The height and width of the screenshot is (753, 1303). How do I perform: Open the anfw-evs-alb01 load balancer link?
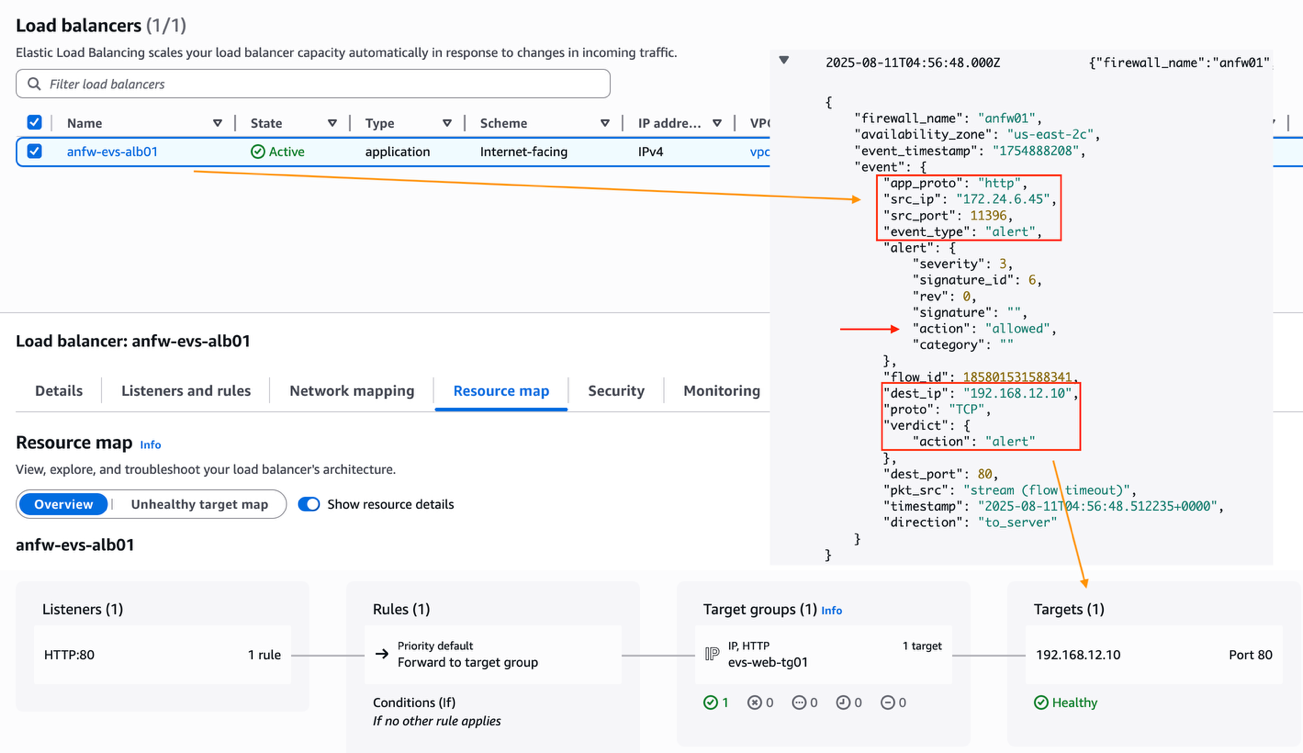click(x=112, y=152)
